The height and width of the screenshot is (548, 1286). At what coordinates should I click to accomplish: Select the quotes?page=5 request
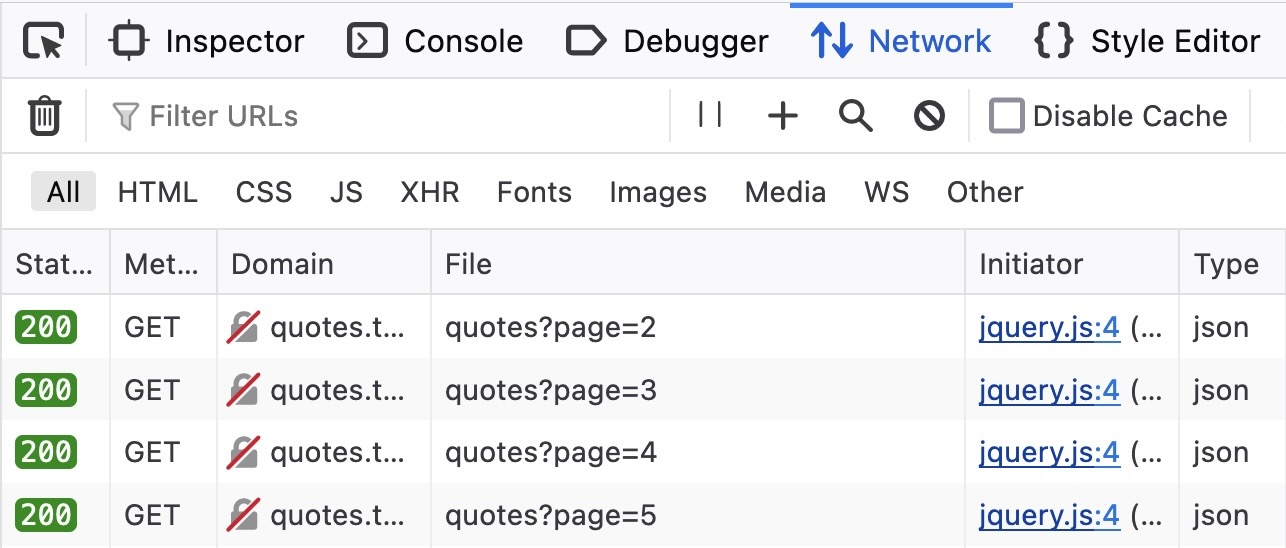pyautogui.click(x=551, y=515)
